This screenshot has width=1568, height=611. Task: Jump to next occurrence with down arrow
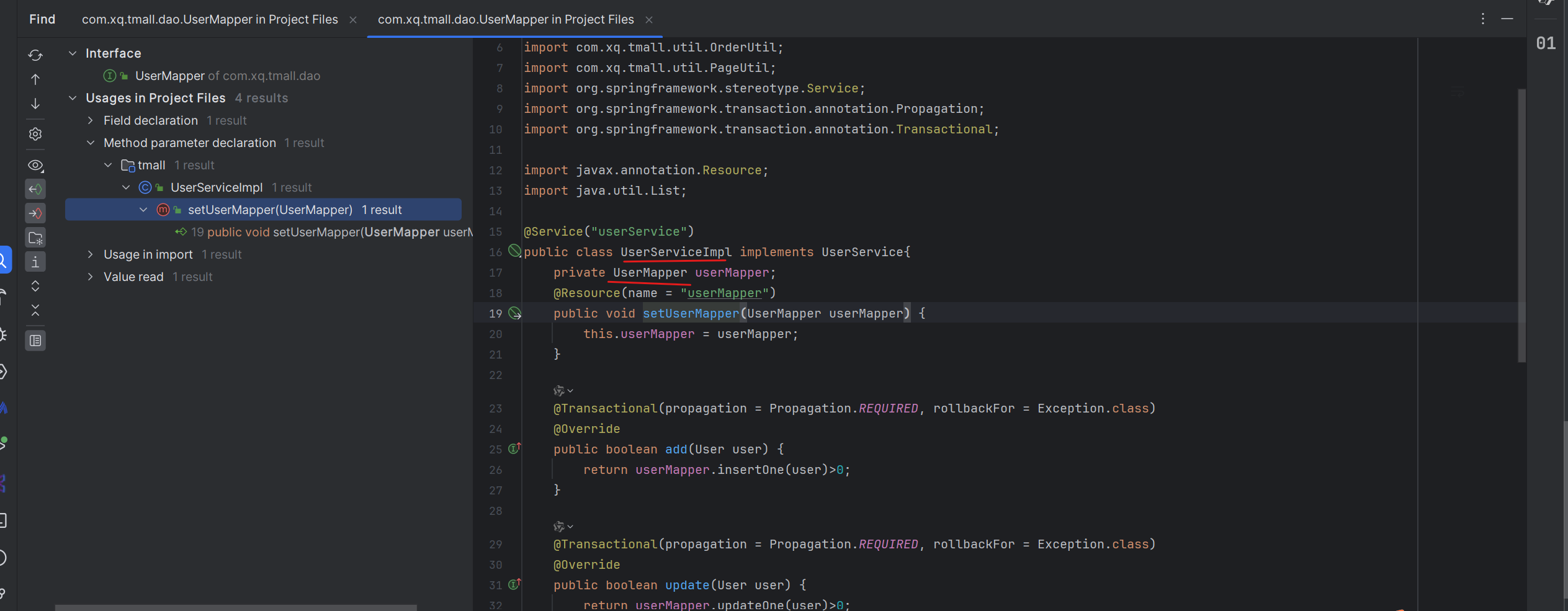(x=35, y=104)
